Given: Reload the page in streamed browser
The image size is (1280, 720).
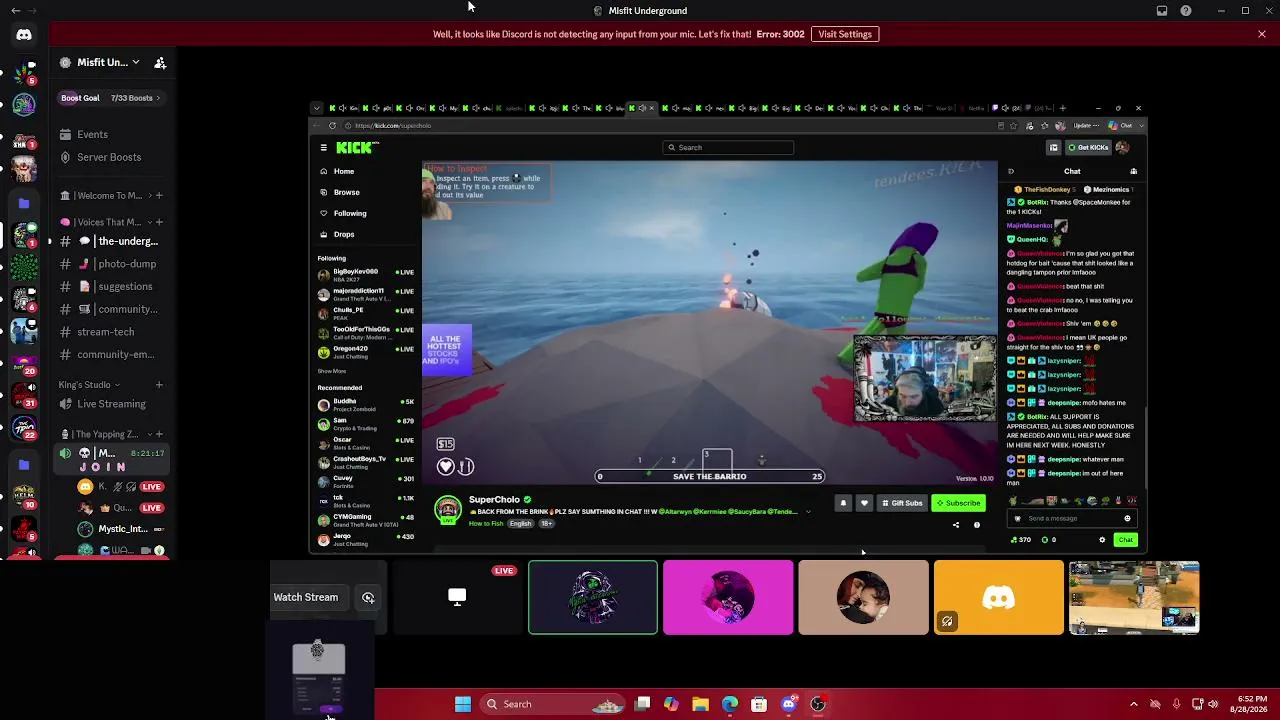Looking at the screenshot, I should pyautogui.click(x=333, y=126).
